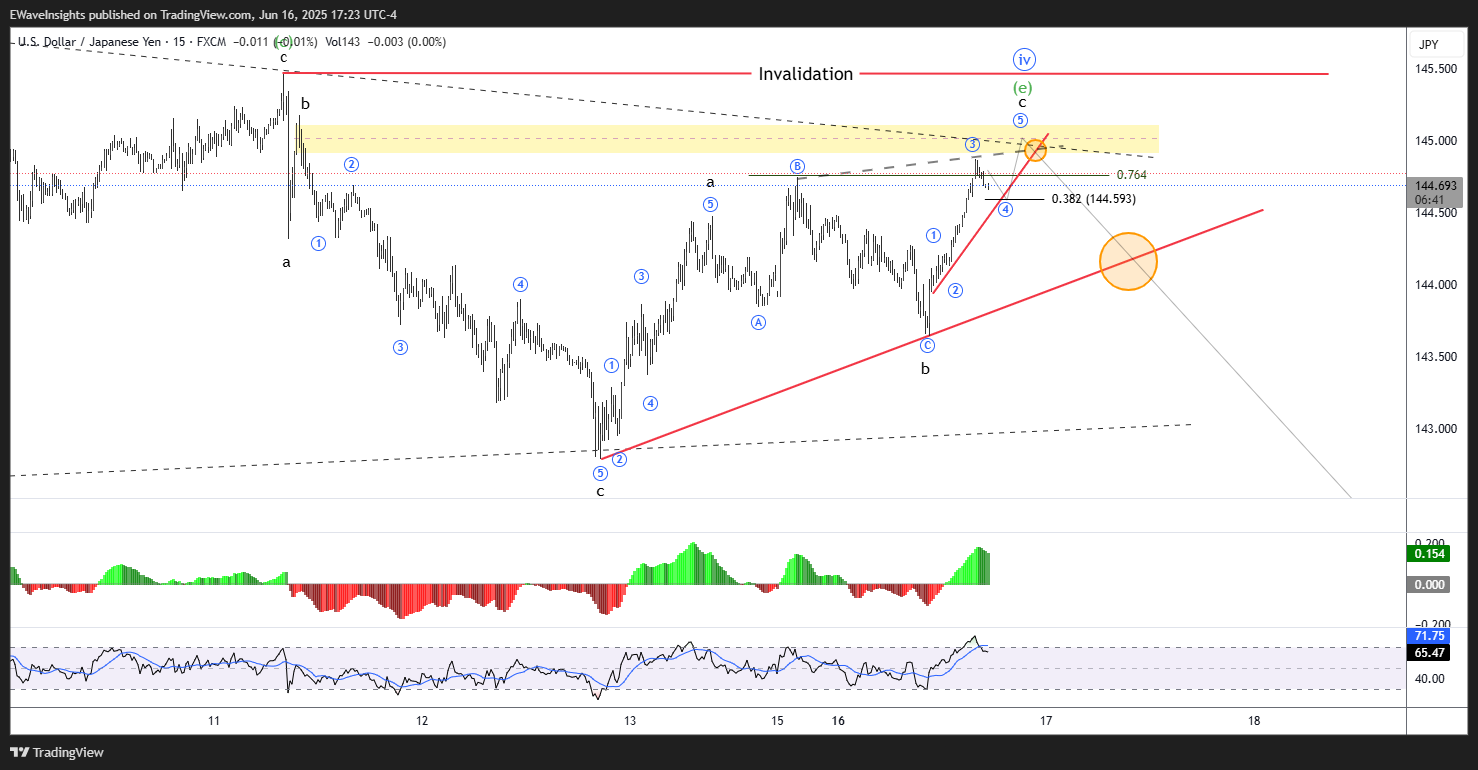This screenshot has width=1478, height=770.
Task: Select the large orange target circle
Action: tap(1128, 261)
